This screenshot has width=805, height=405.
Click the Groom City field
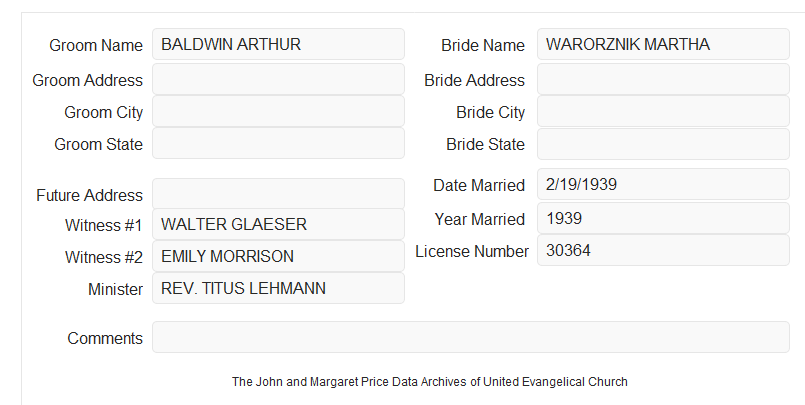point(278,111)
